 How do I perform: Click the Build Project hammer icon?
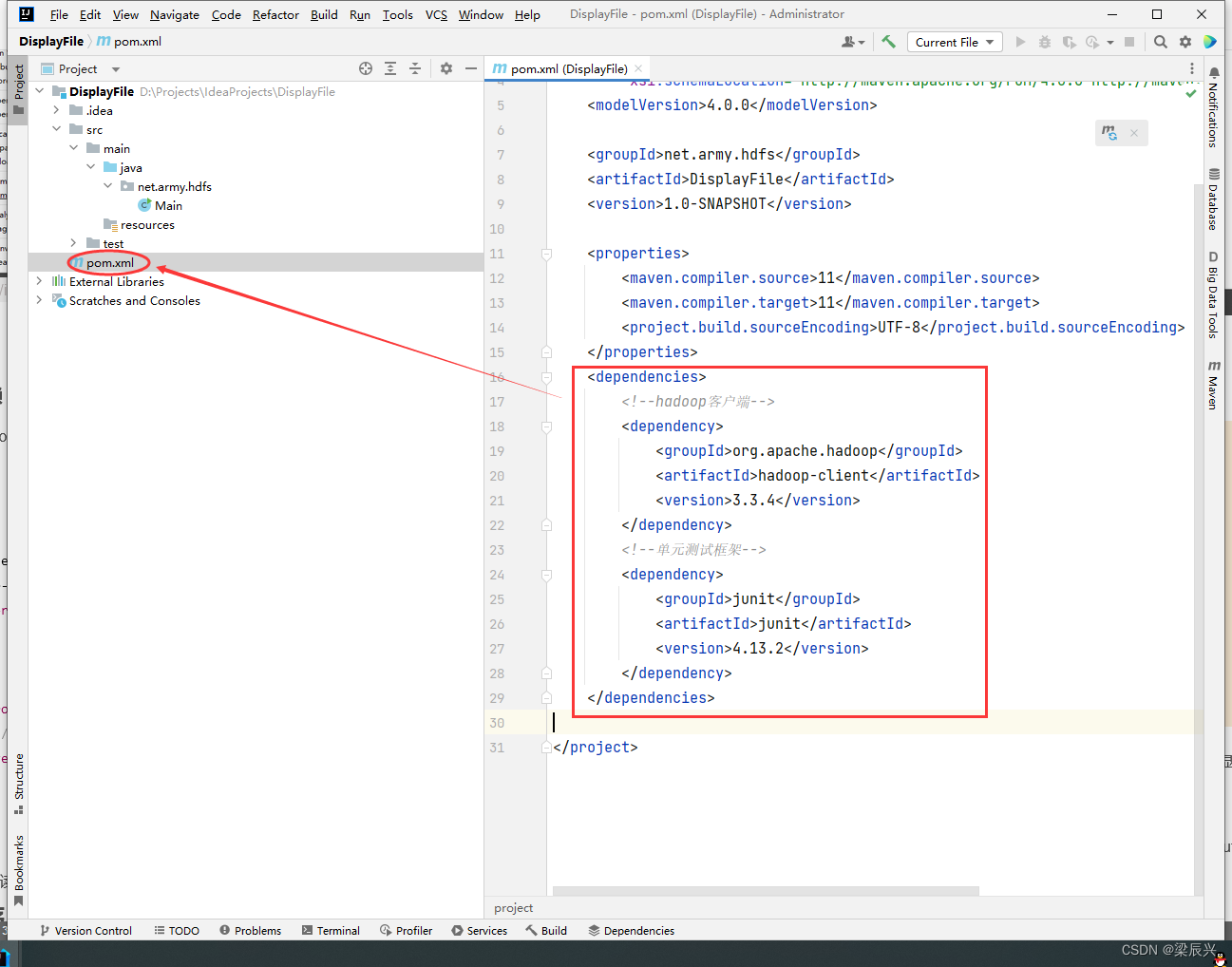point(888,42)
